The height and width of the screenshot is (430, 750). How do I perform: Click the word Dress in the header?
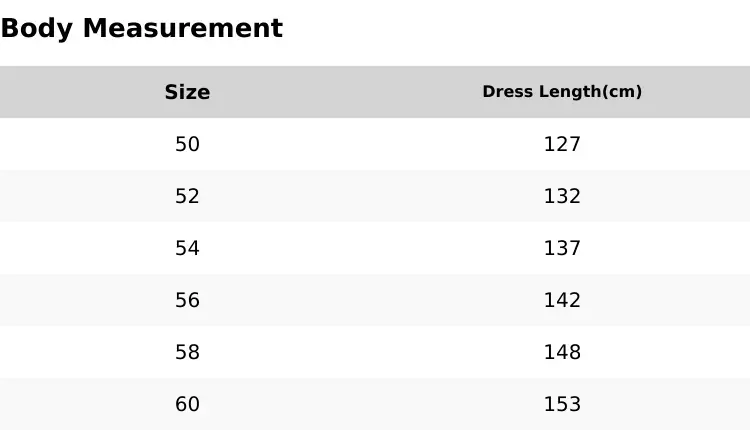(508, 91)
